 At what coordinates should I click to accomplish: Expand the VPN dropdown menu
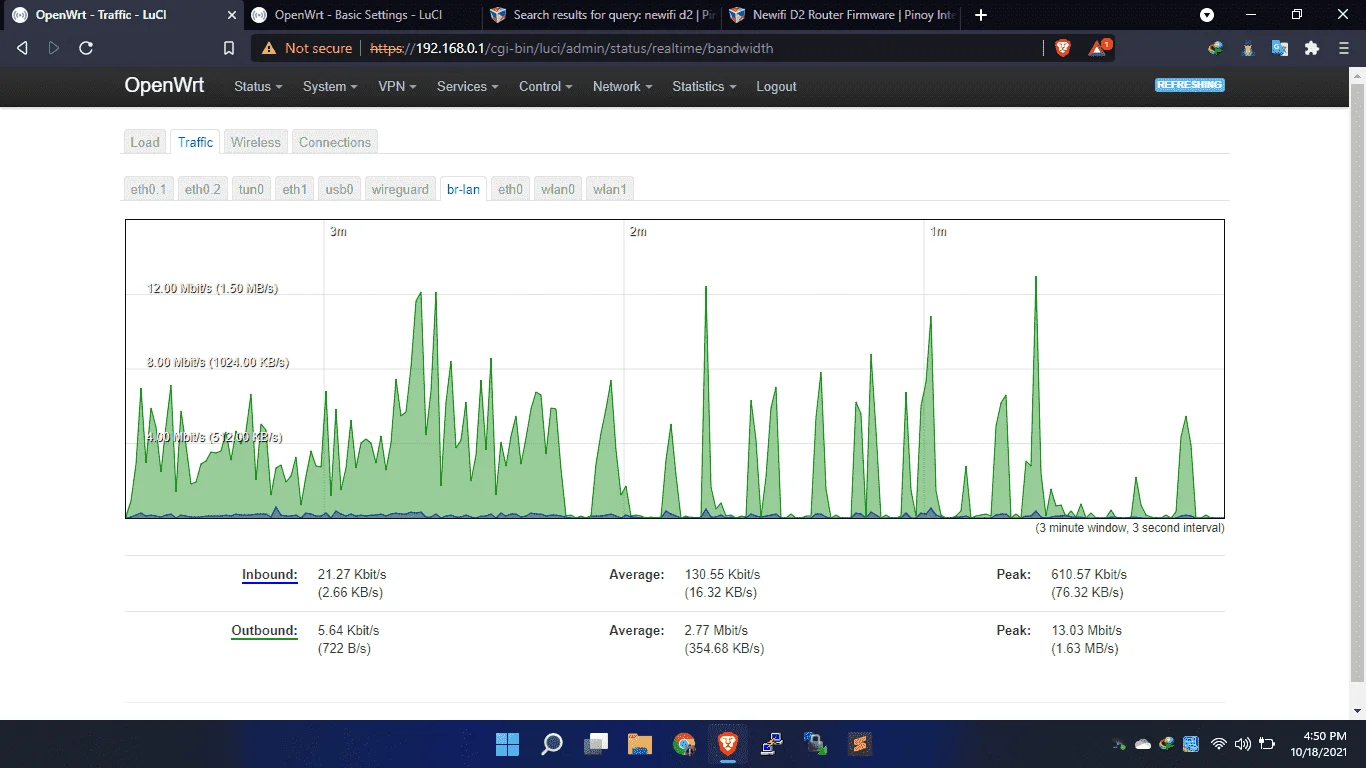[x=397, y=86]
